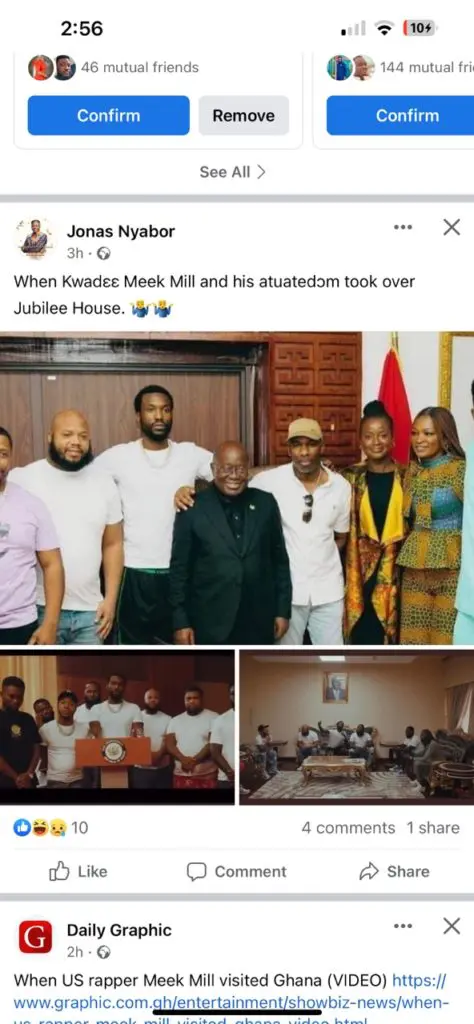Open the Daily Graphic page logo
The height and width of the screenshot is (1024, 474).
pos(35,937)
